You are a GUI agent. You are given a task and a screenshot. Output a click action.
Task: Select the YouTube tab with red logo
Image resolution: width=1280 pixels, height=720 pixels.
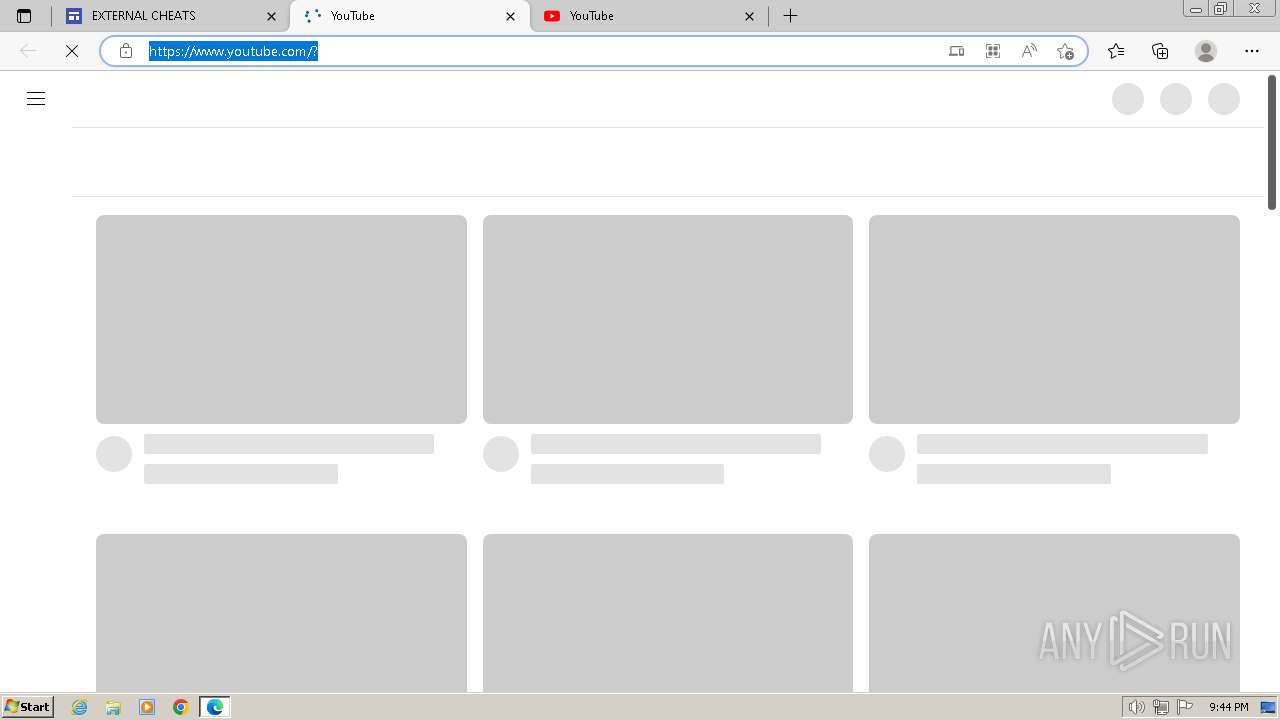649,16
